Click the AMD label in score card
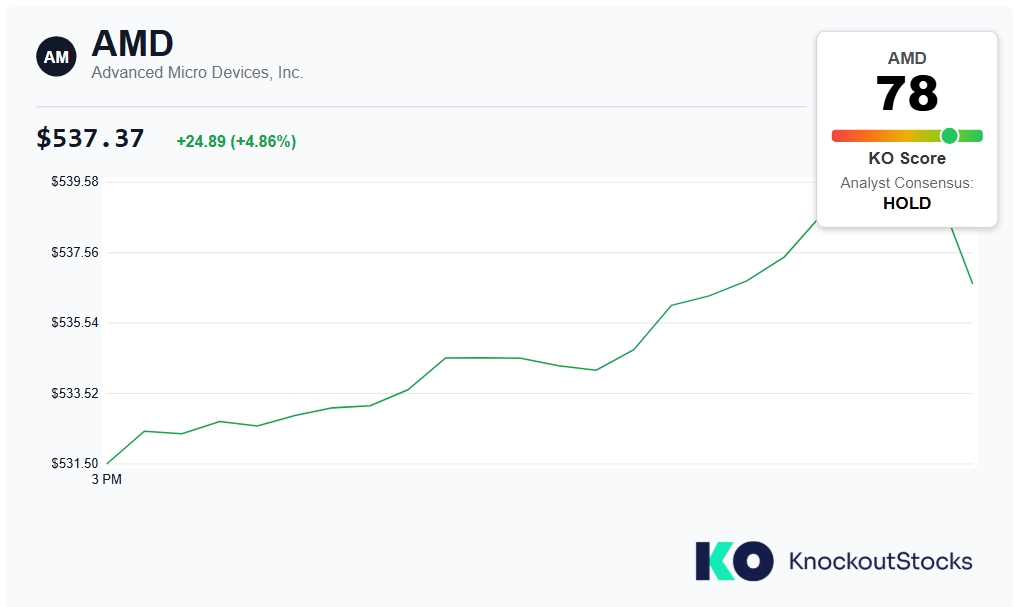The height and width of the screenshot is (607, 1014). tap(907, 58)
